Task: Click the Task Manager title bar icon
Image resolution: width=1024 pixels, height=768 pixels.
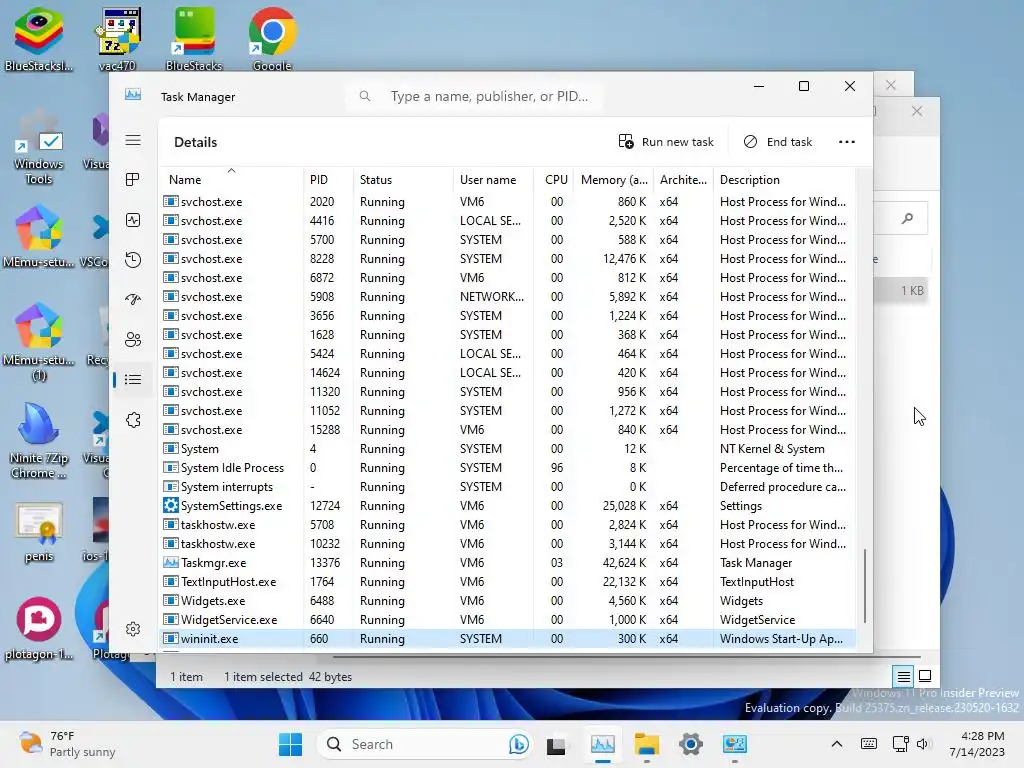Action: (133, 95)
